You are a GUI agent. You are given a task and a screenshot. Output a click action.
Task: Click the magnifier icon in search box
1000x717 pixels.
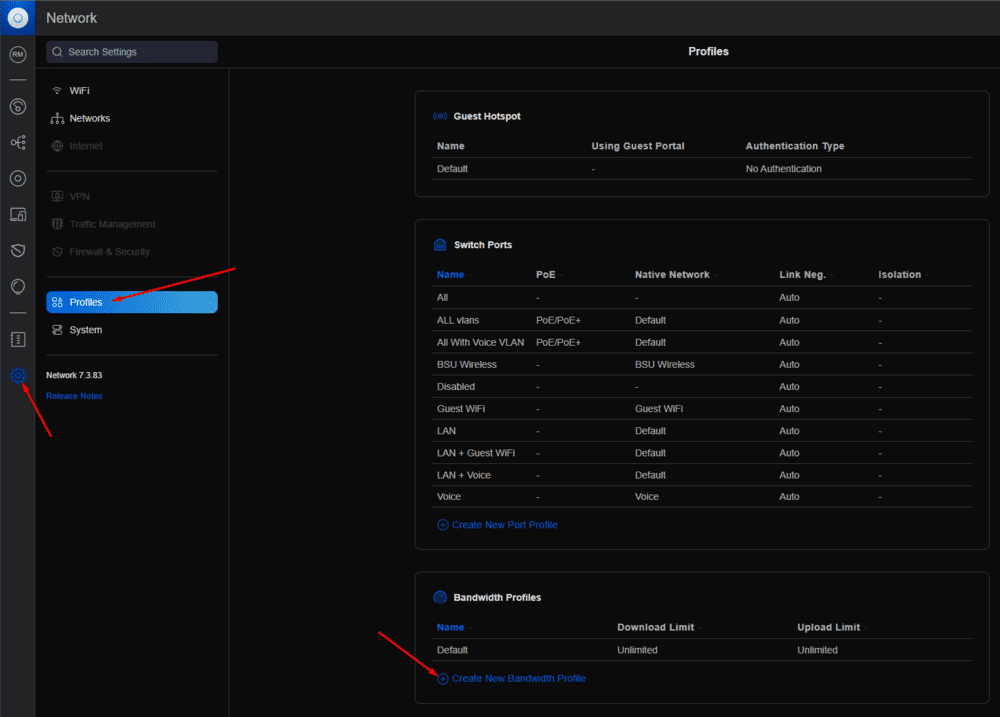(x=57, y=52)
